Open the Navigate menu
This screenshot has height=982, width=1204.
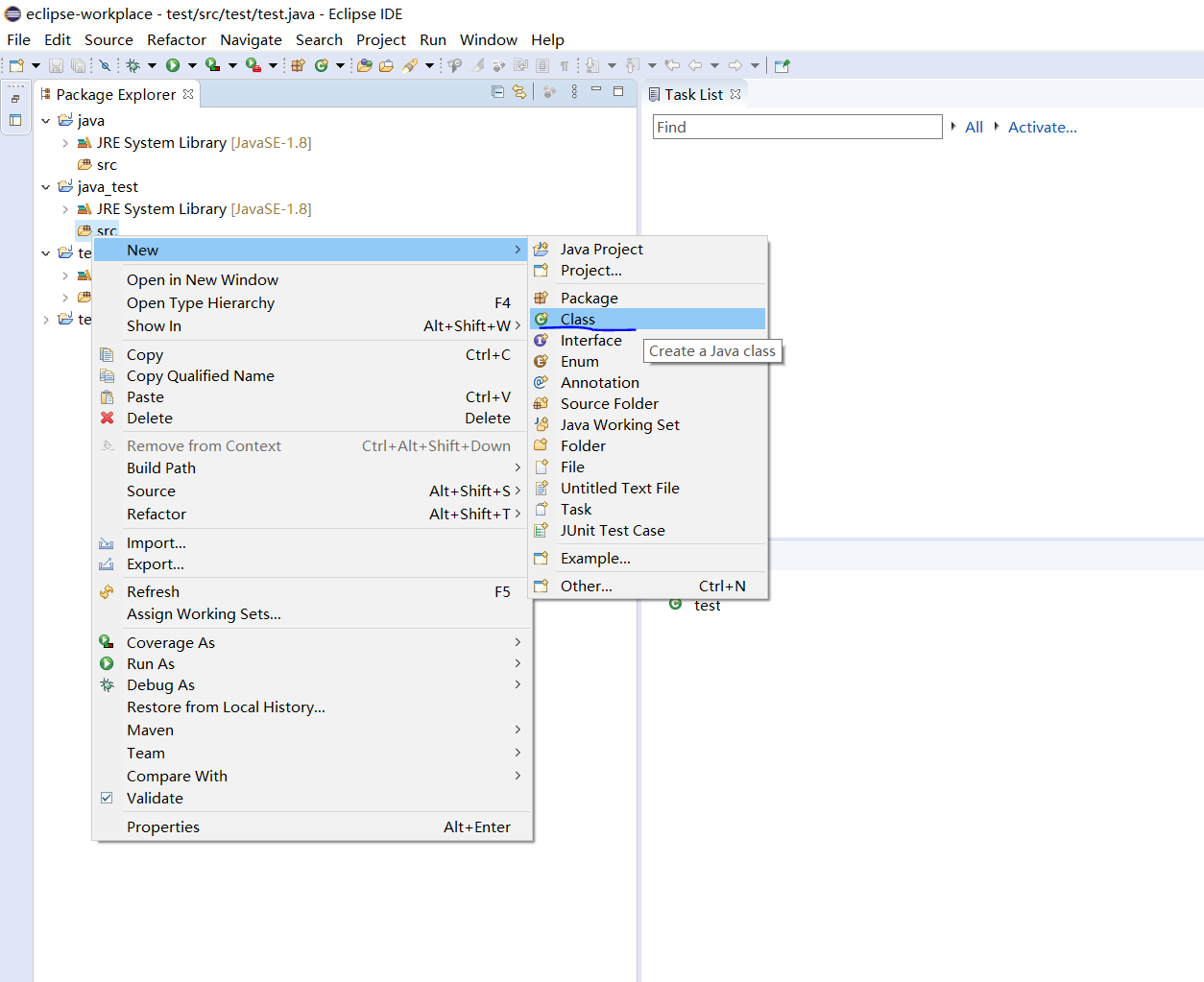251,39
